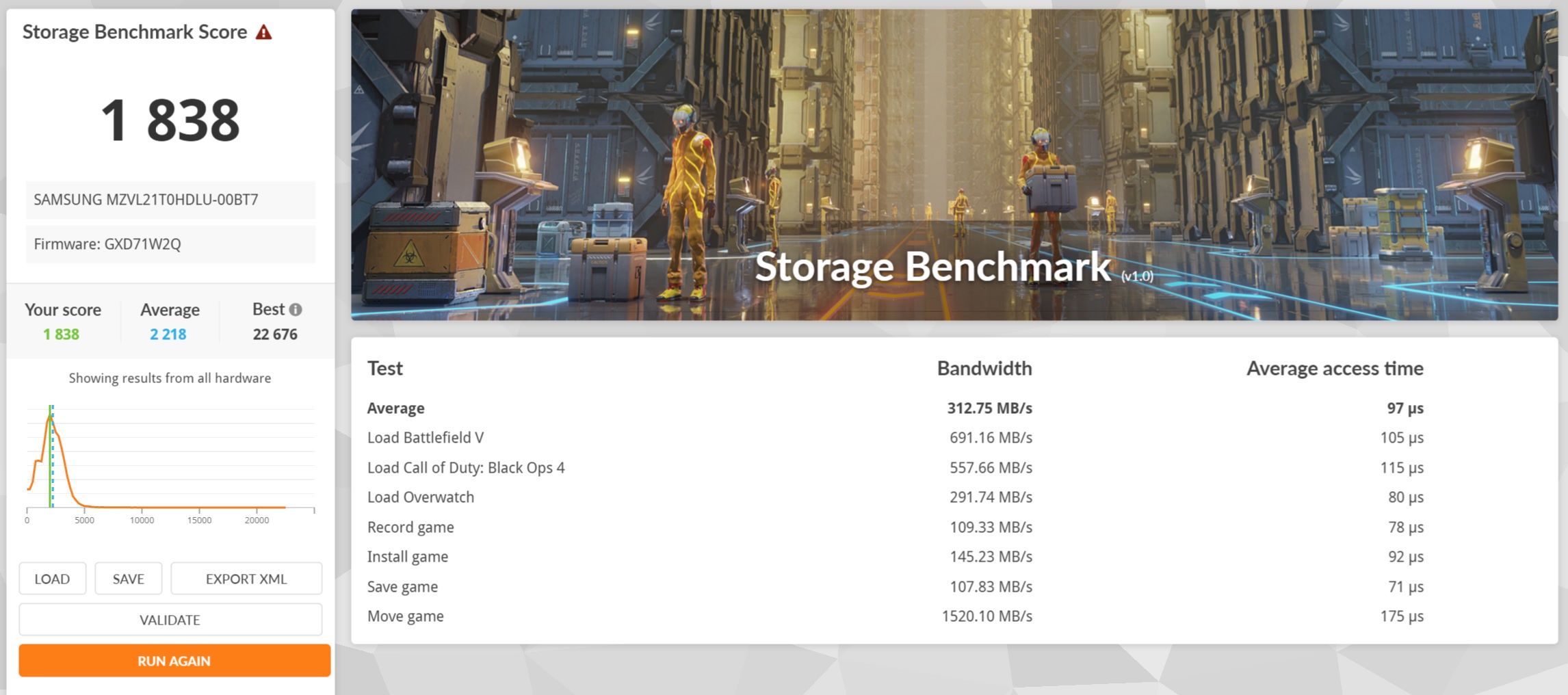Click the 107.83 MB/s bandwidth value

tap(991, 587)
